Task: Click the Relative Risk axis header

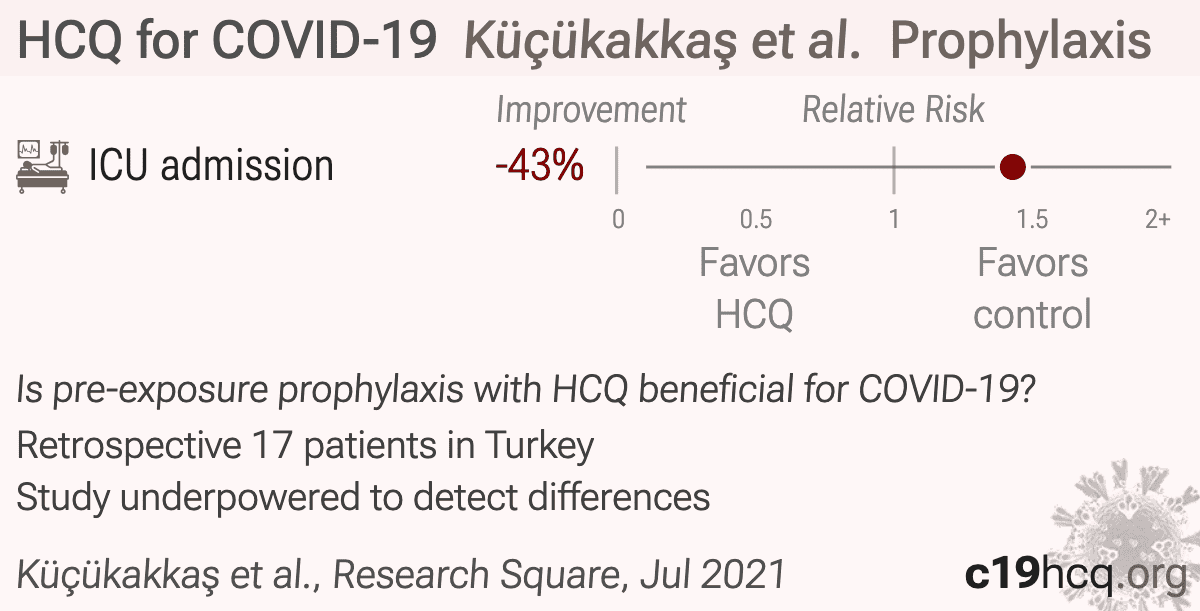Action: tap(894, 110)
